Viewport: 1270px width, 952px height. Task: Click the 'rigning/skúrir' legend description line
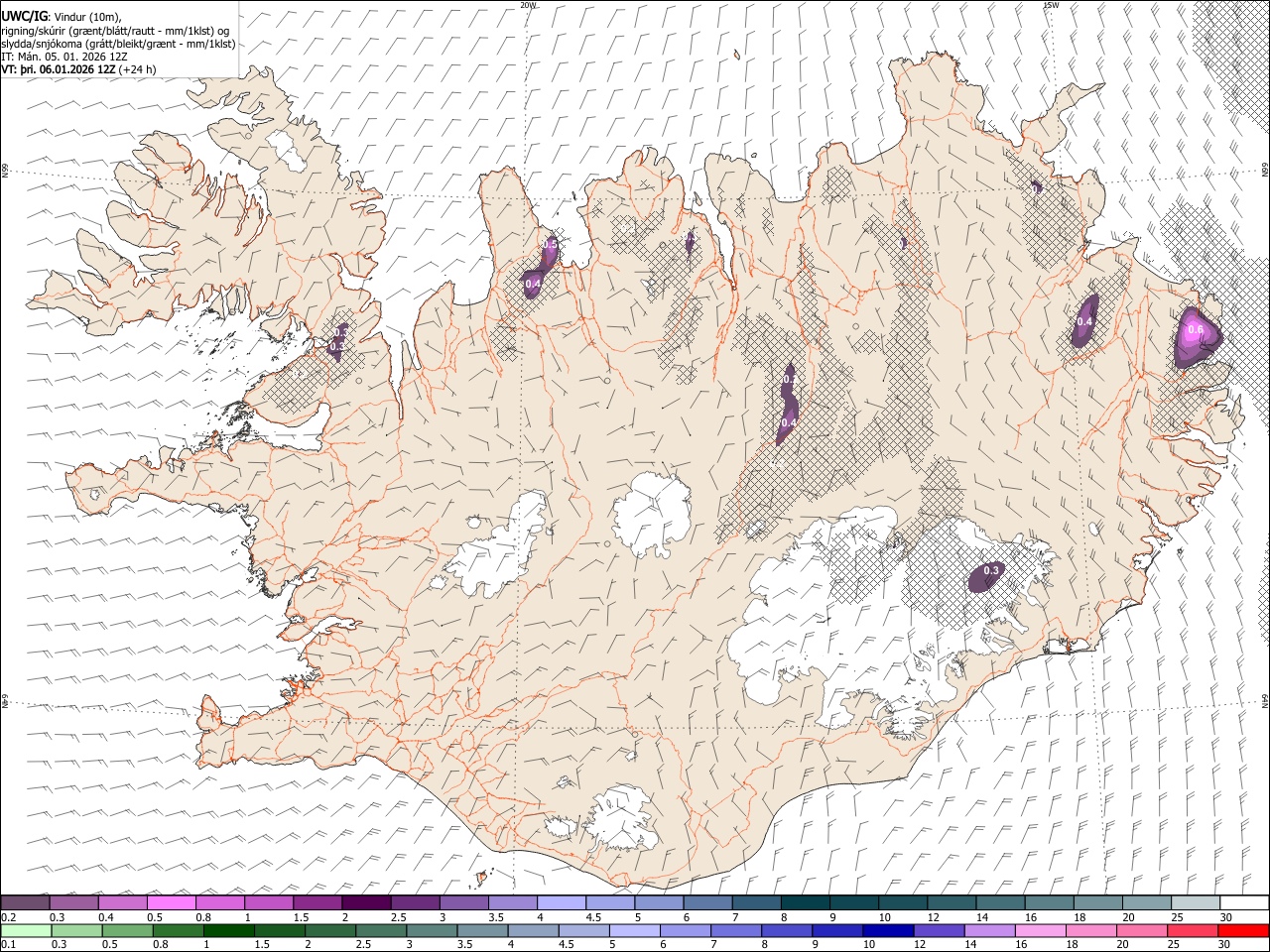click(x=115, y=31)
